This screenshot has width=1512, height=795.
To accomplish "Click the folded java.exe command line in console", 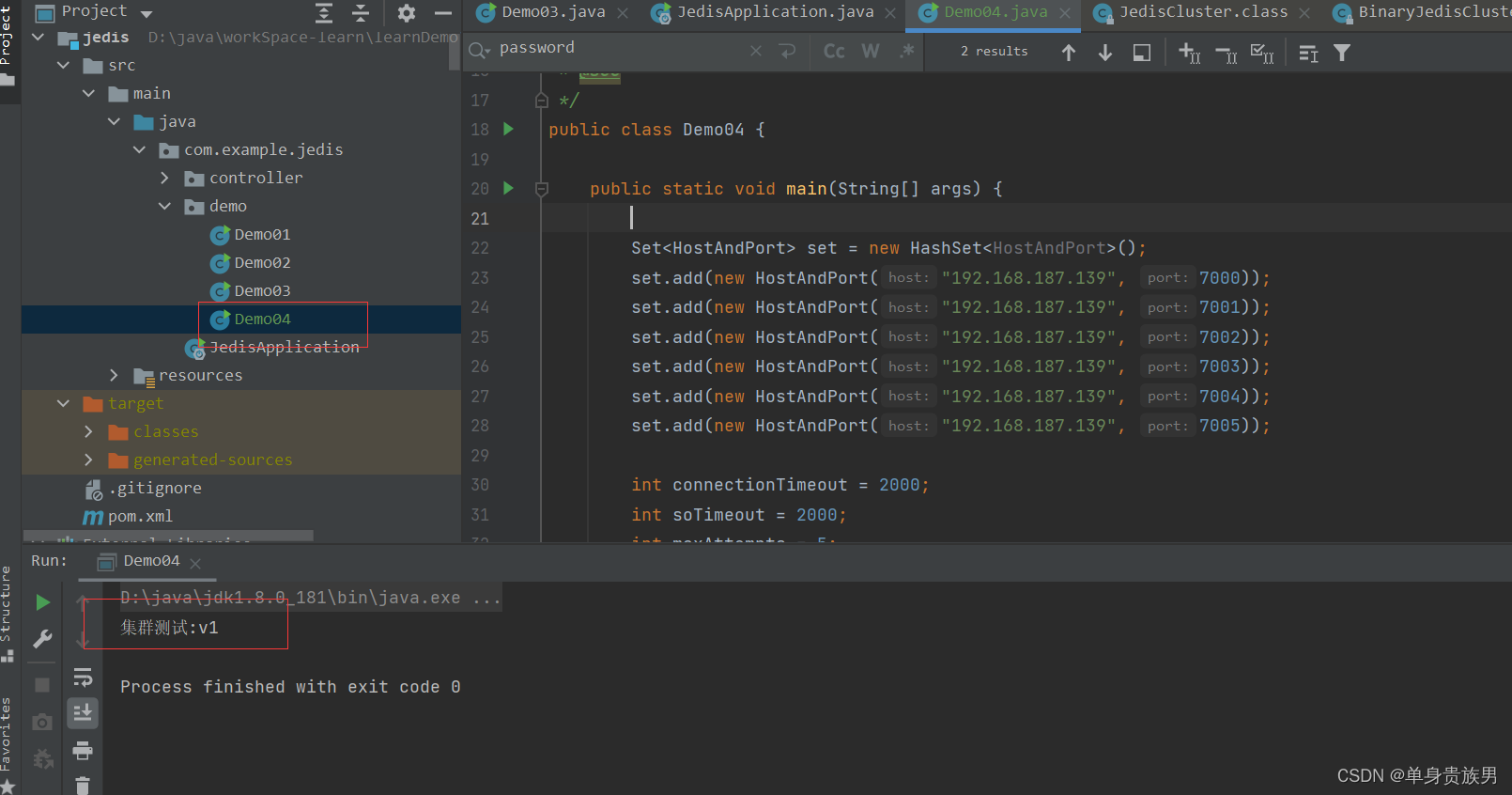I will click(310, 598).
